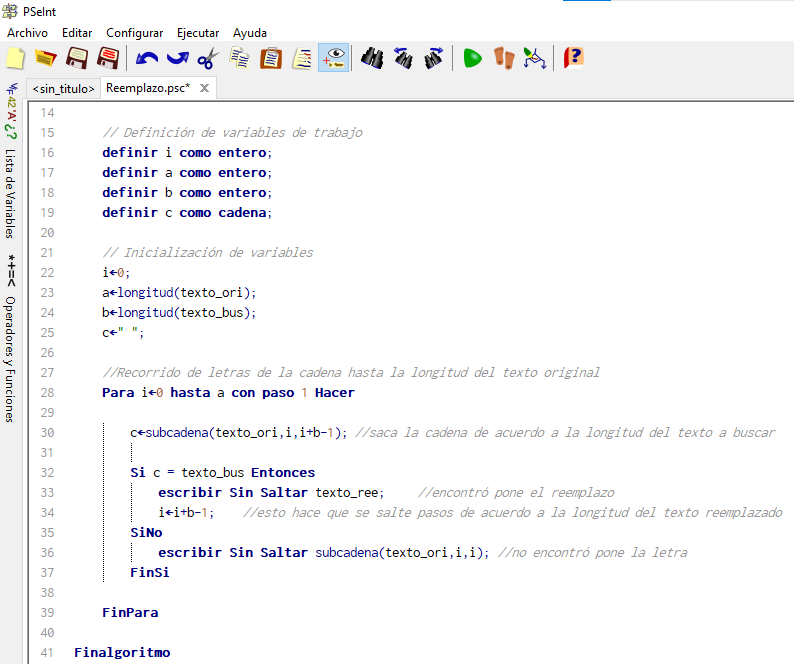Click the 'Finalgoritmo' keyword

point(122,652)
